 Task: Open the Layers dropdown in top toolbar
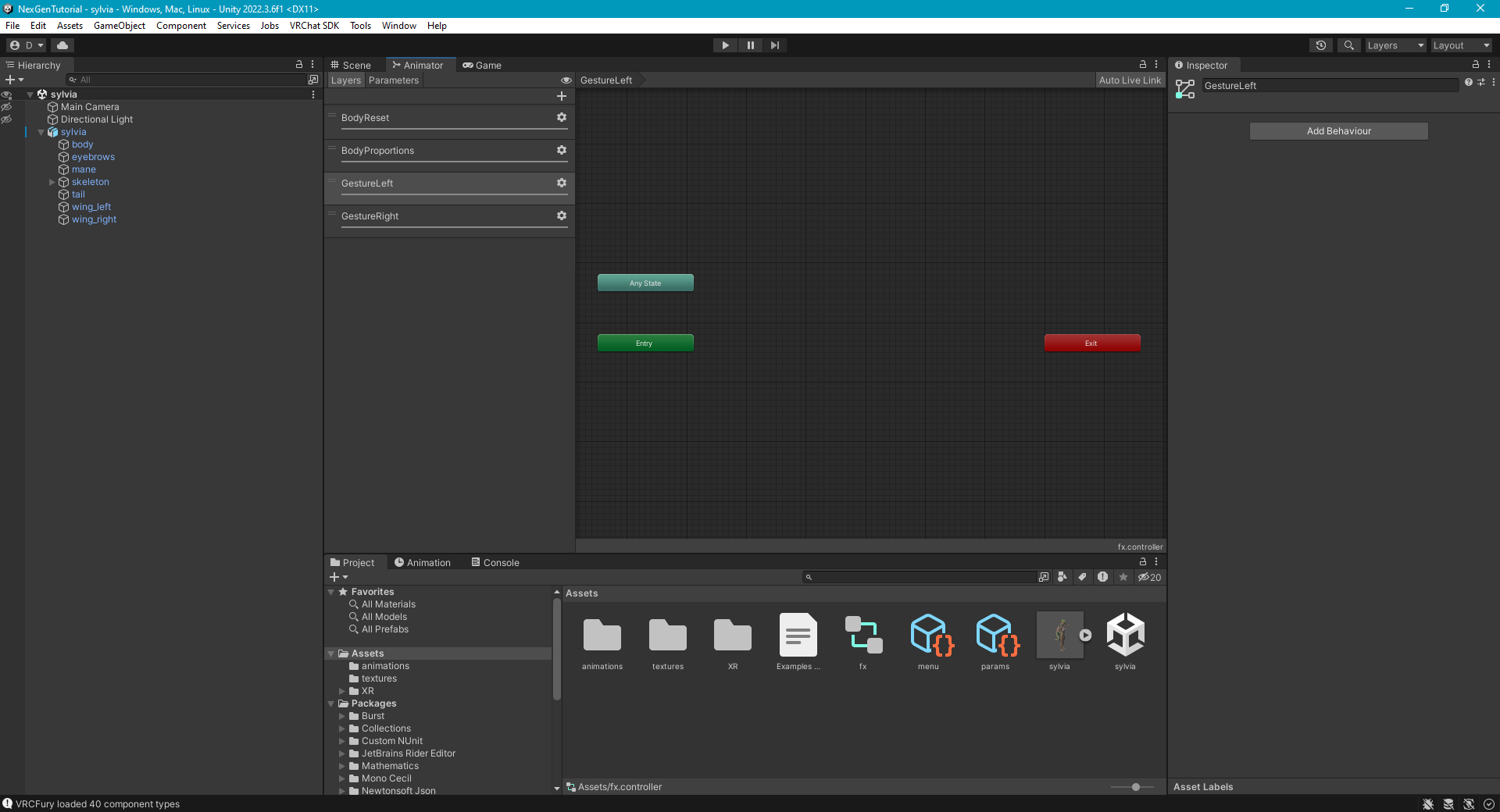[x=1395, y=45]
